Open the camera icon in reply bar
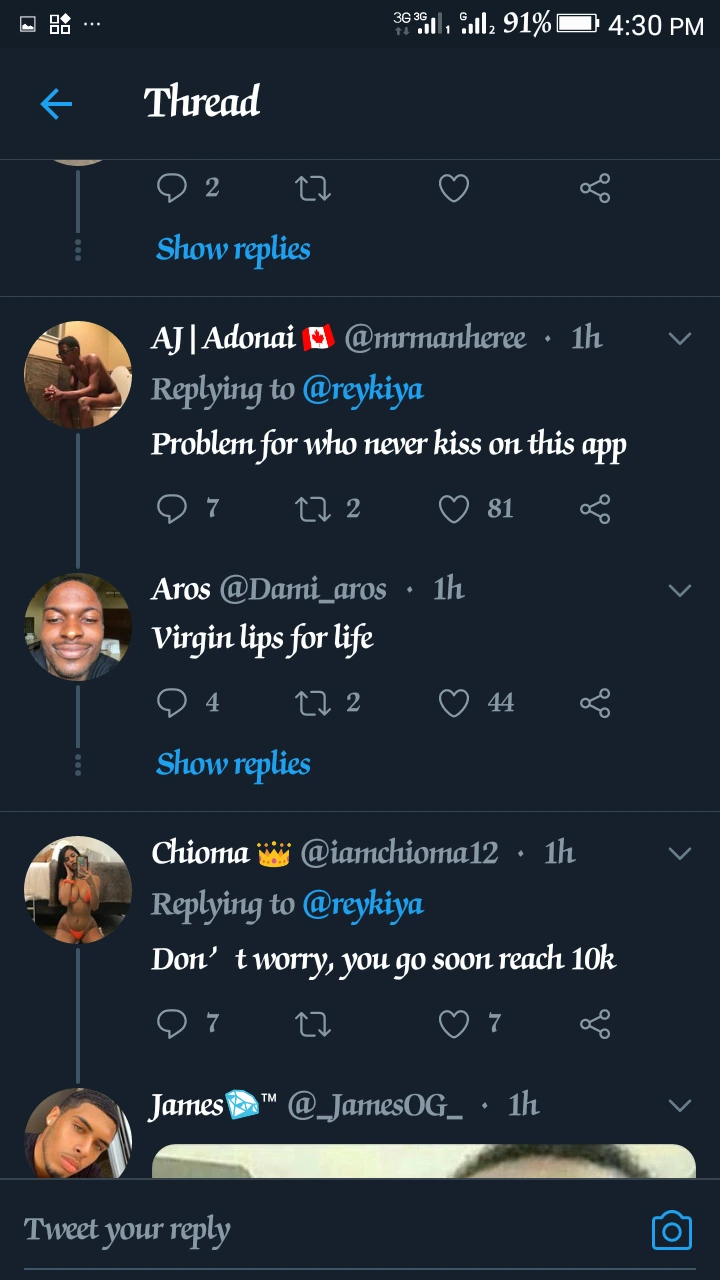Screen dimensions: 720x1280 [671, 1230]
